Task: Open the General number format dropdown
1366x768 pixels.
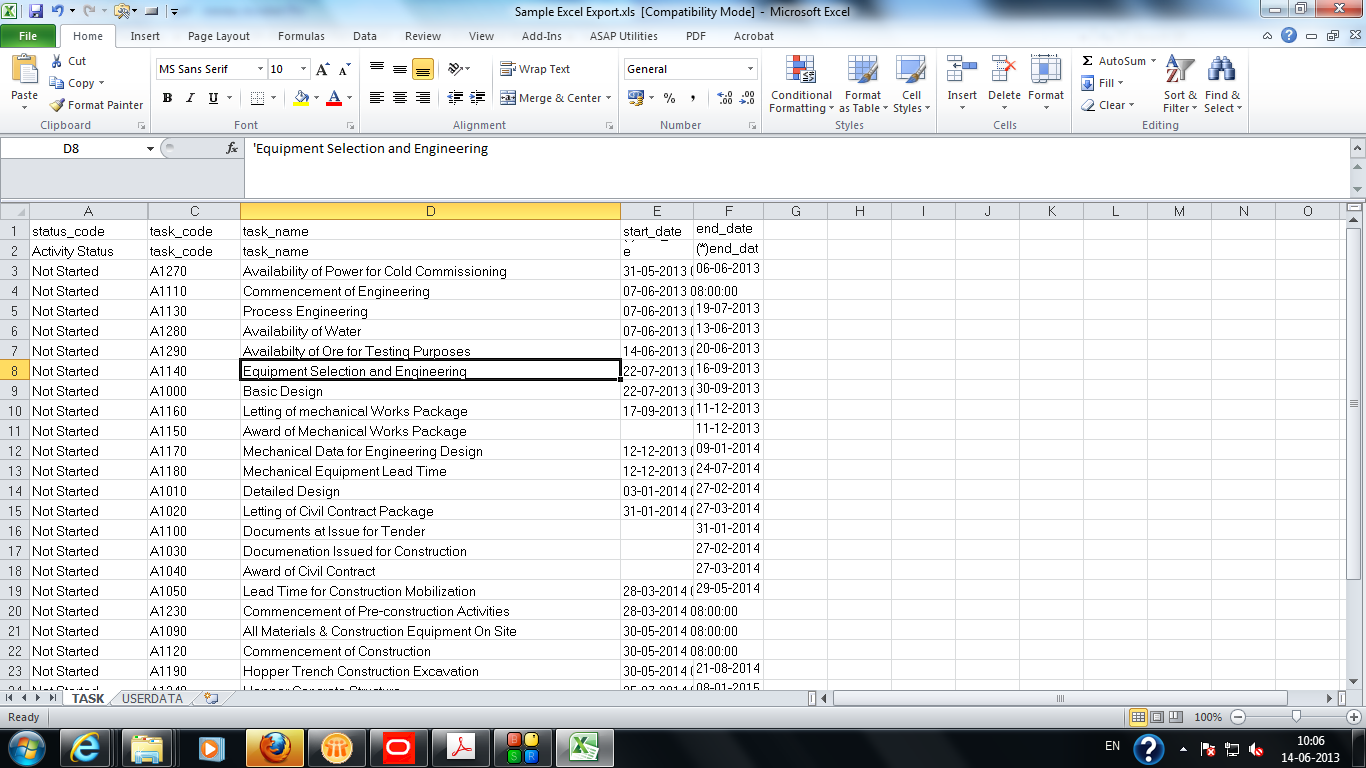Action: click(x=751, y=69)
